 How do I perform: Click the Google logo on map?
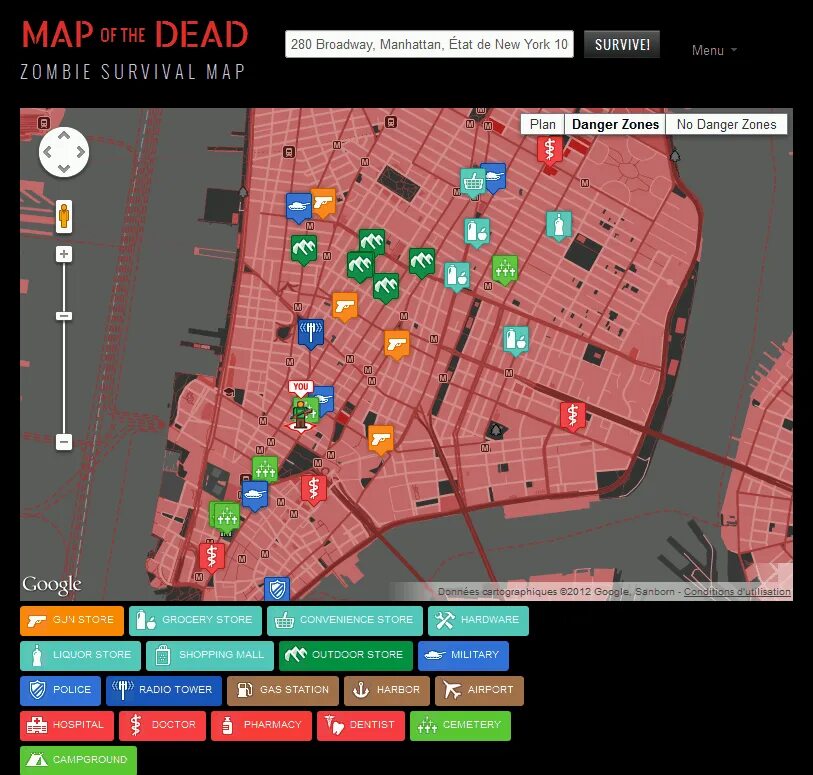pyautogui.click(x=51, y=585)
